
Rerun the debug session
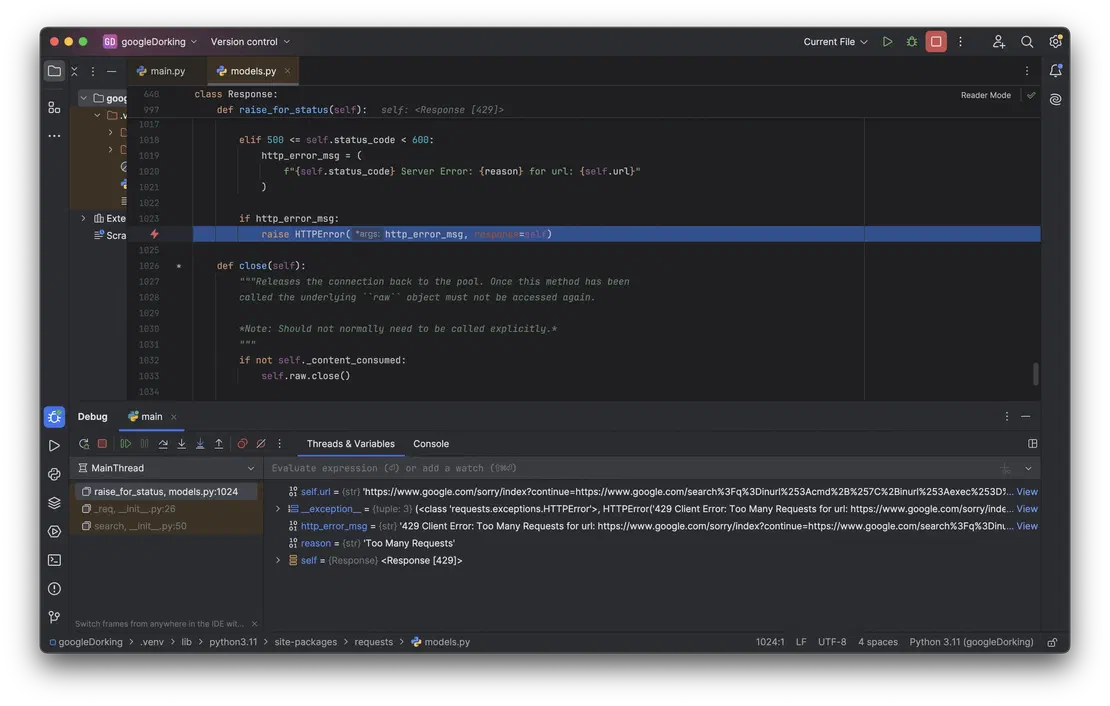point(84,444)
